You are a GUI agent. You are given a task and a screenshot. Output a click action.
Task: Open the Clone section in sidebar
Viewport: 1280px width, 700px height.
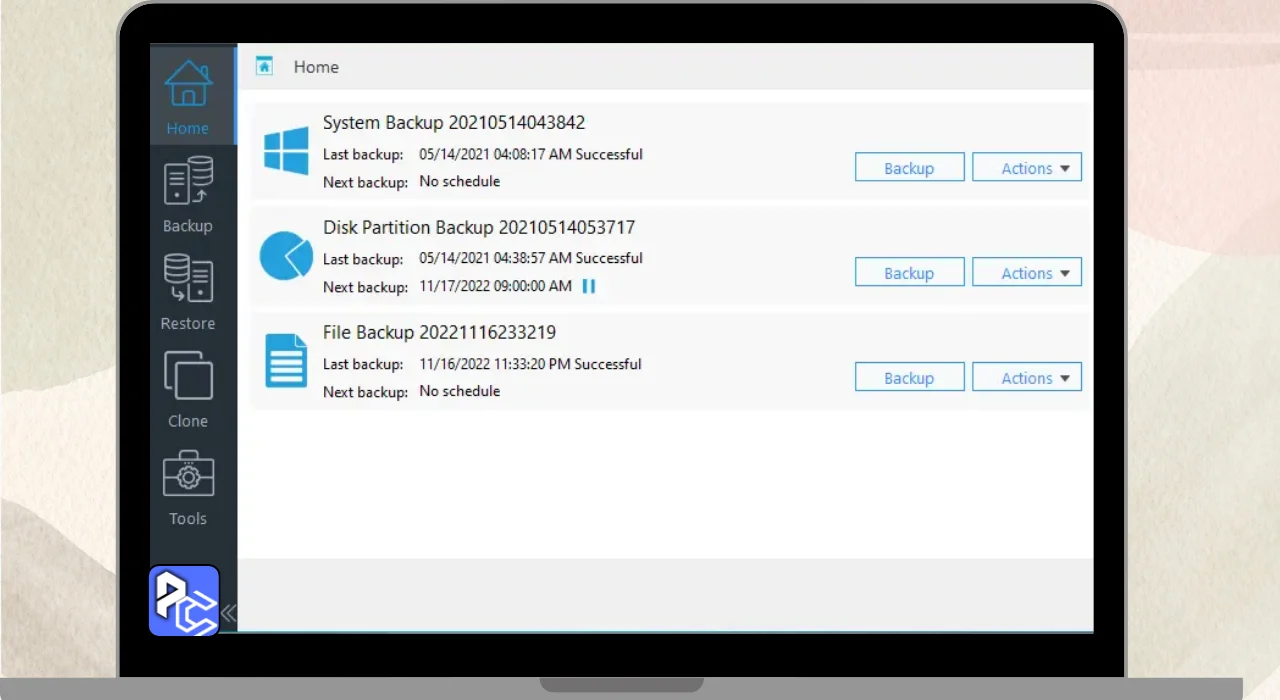pyautogui.click(x=188, y=390)
